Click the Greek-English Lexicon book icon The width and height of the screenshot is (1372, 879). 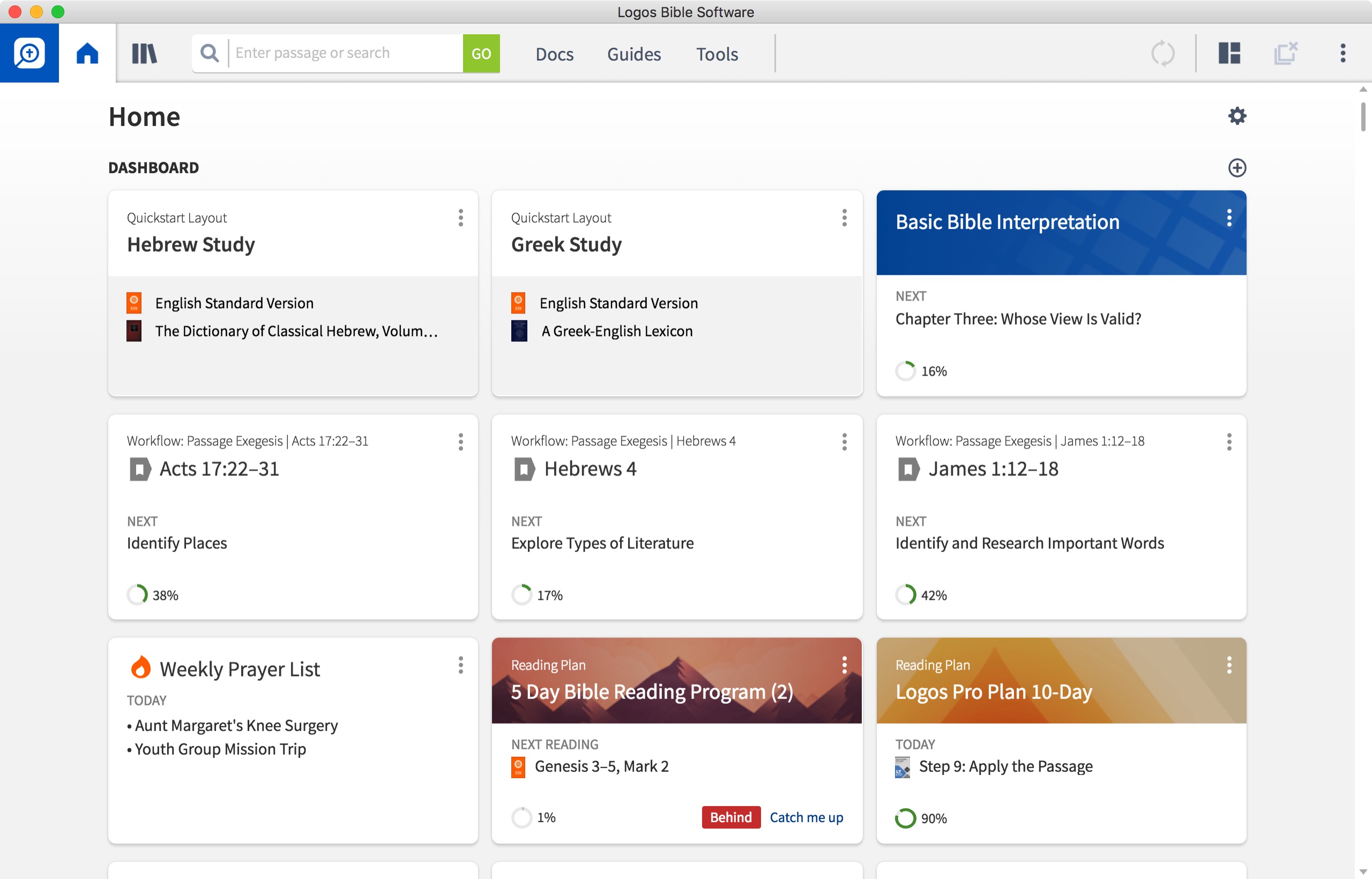[519, 331]
